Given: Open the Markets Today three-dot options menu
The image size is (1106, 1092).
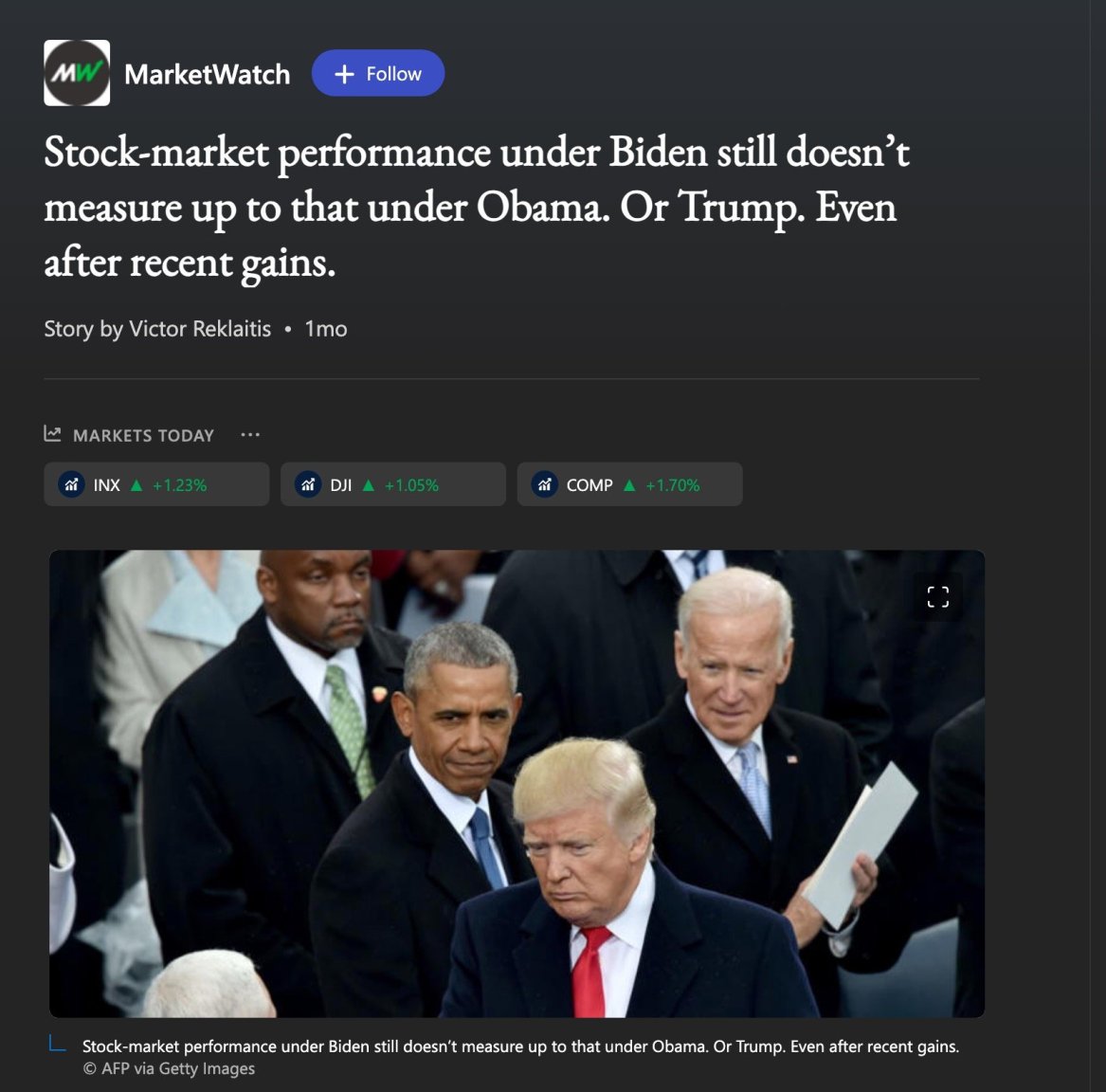Looking at the screenshot, I should 250,434.
